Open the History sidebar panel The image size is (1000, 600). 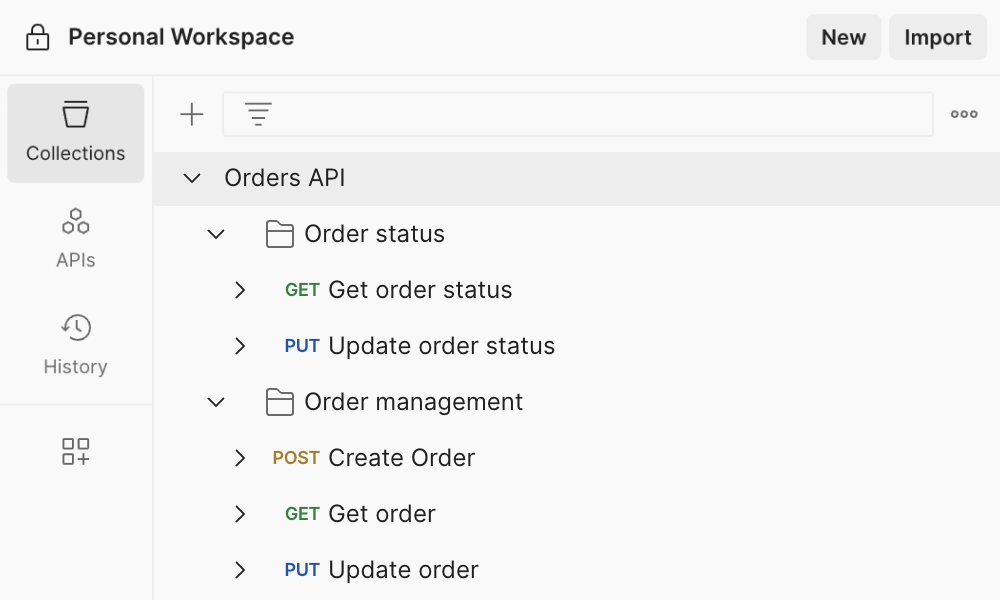click(x=76, y=344)
